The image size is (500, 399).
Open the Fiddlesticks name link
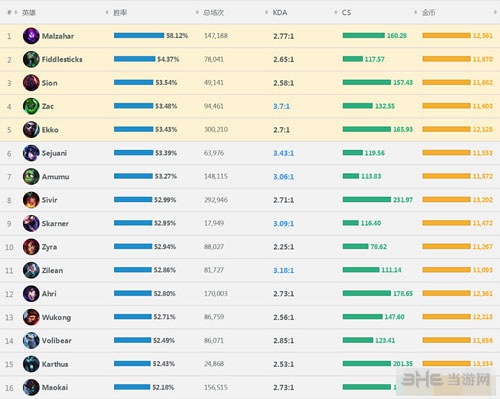(62, 59)
